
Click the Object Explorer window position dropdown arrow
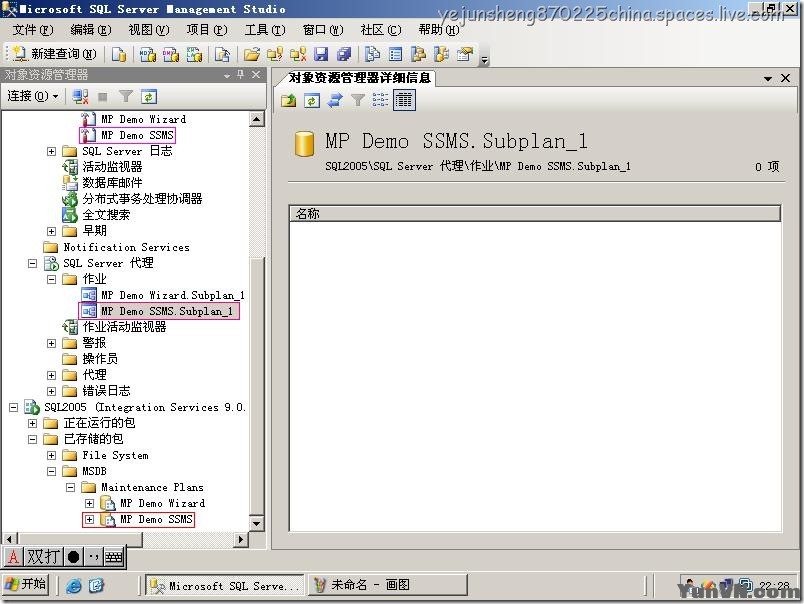[227, 75]
